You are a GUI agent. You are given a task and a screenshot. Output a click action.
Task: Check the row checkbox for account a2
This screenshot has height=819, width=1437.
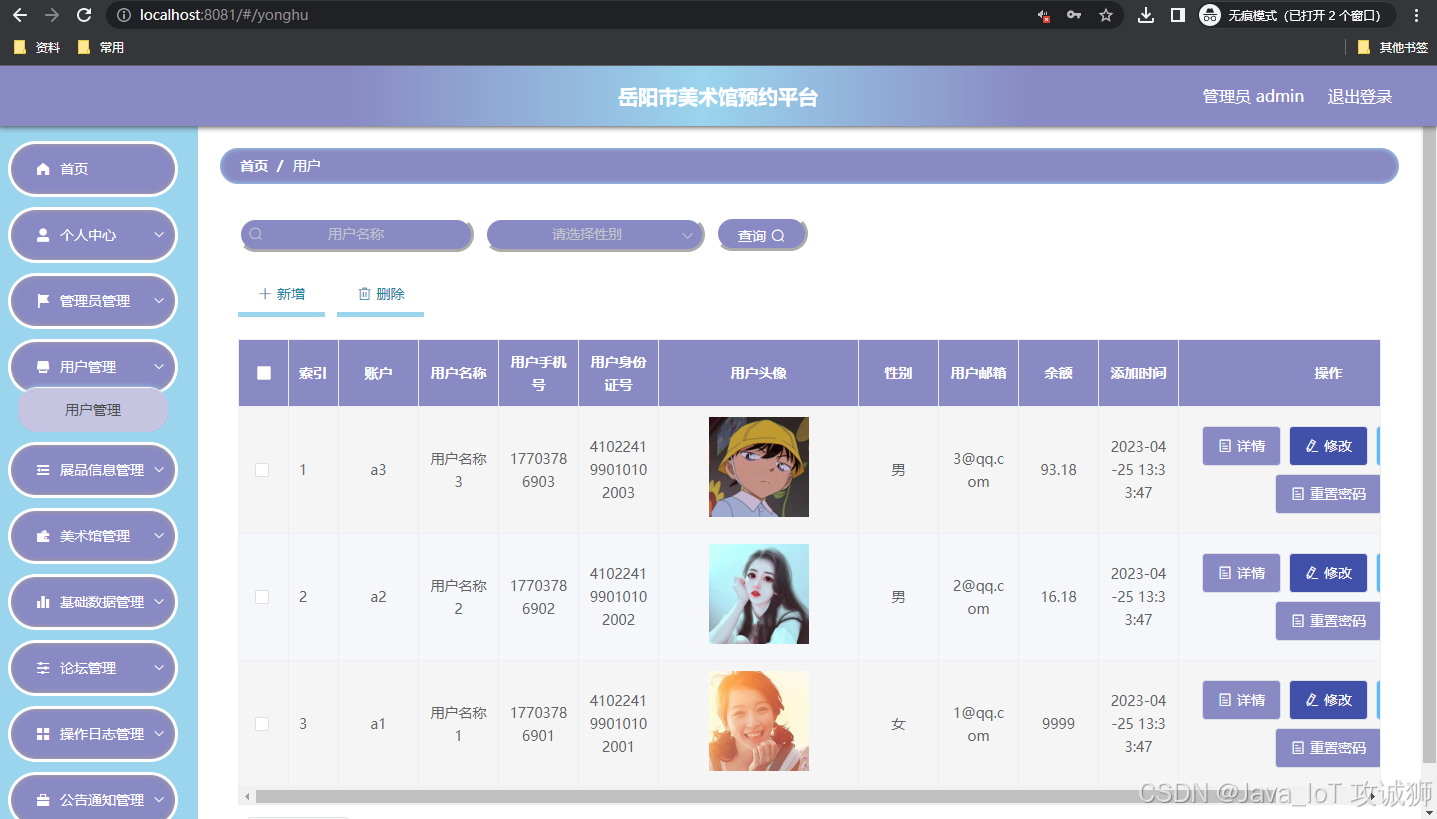pos(262,597)
